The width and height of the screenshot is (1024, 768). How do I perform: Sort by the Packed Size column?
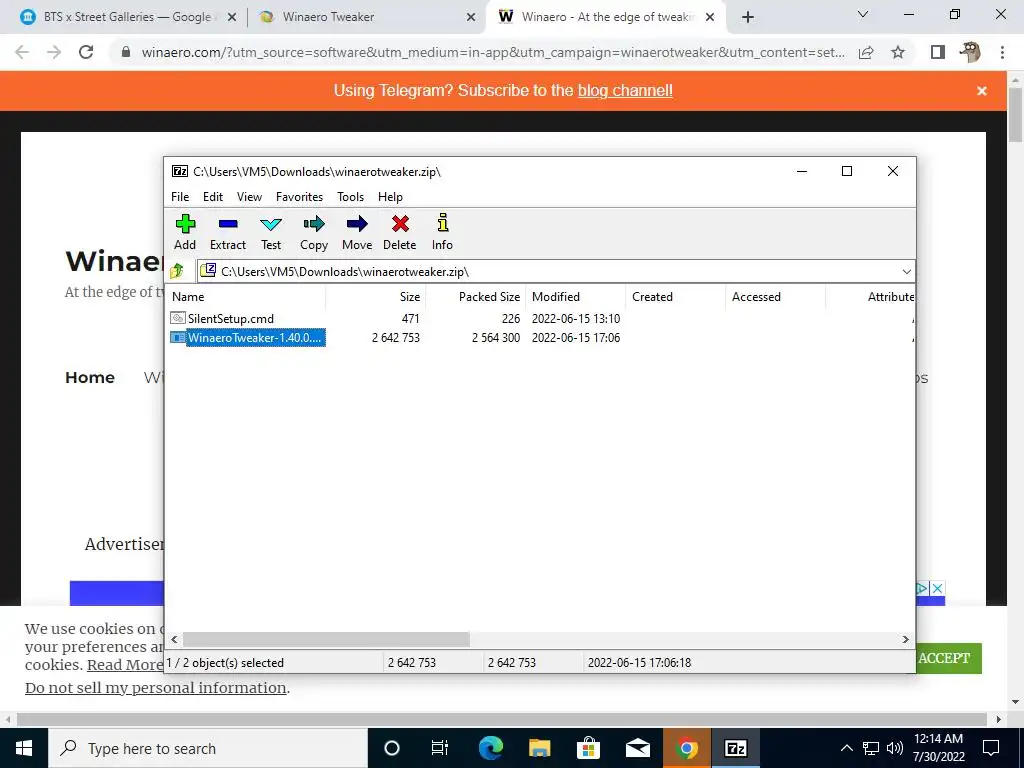475,296
